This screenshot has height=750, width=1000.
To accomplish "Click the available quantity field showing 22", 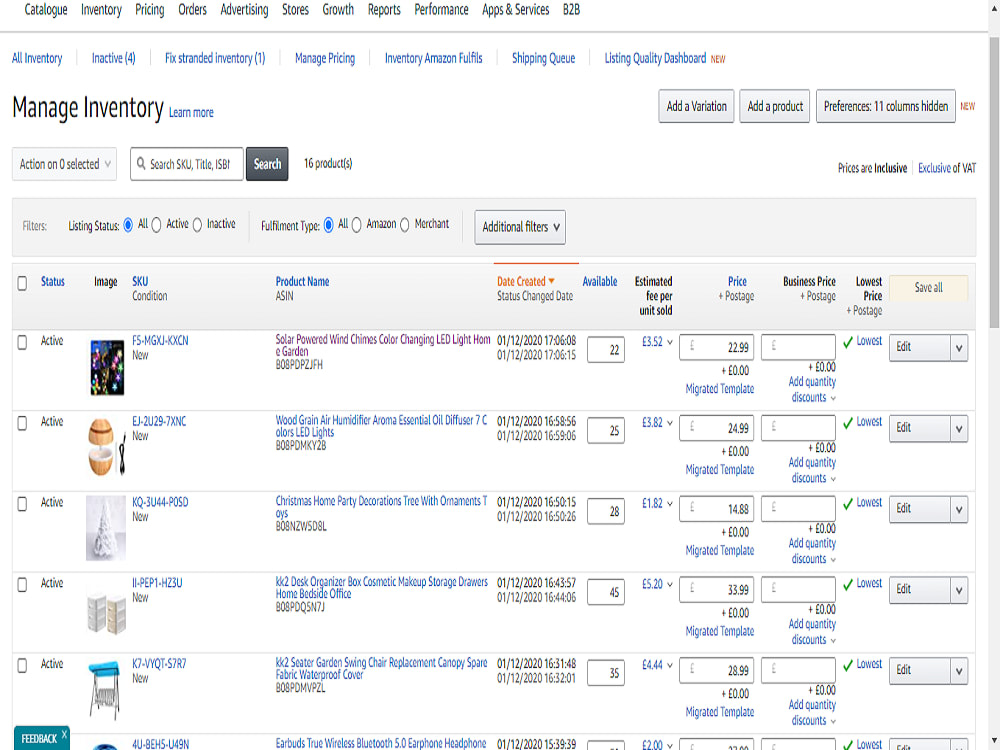I will (x=605, y=349).
